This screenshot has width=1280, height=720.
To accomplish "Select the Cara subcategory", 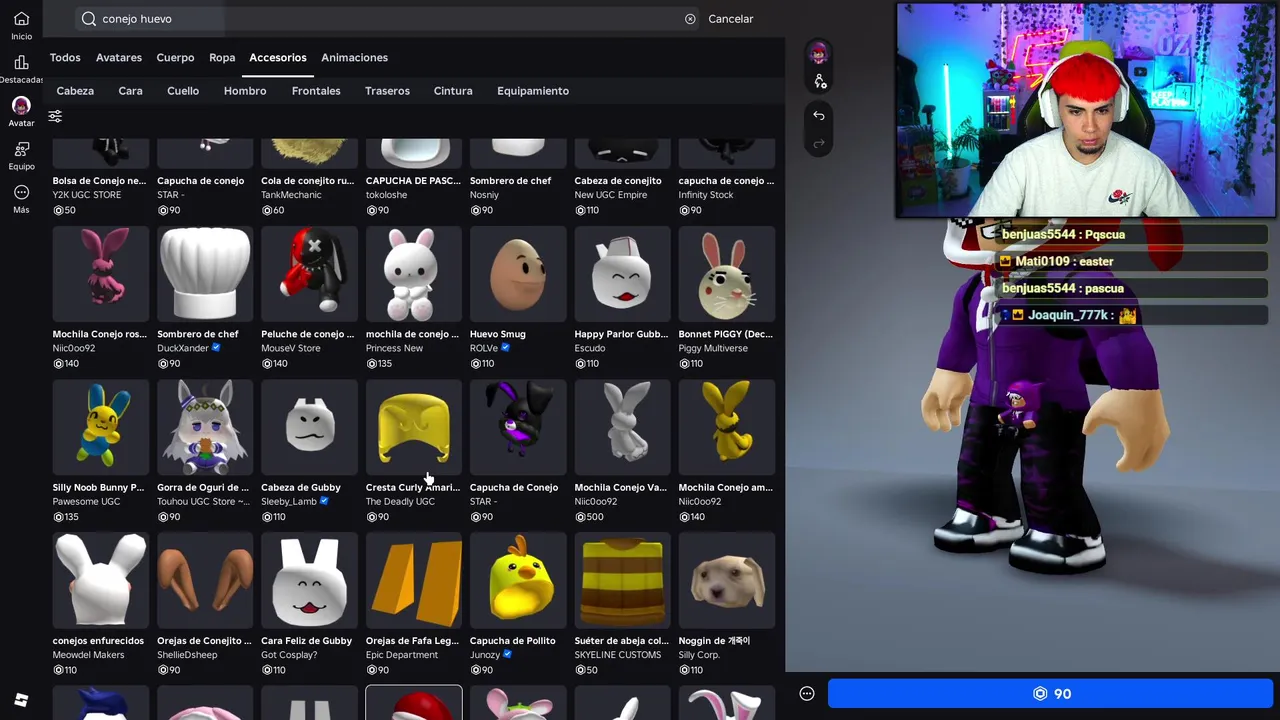I will (x=130, y=91).
